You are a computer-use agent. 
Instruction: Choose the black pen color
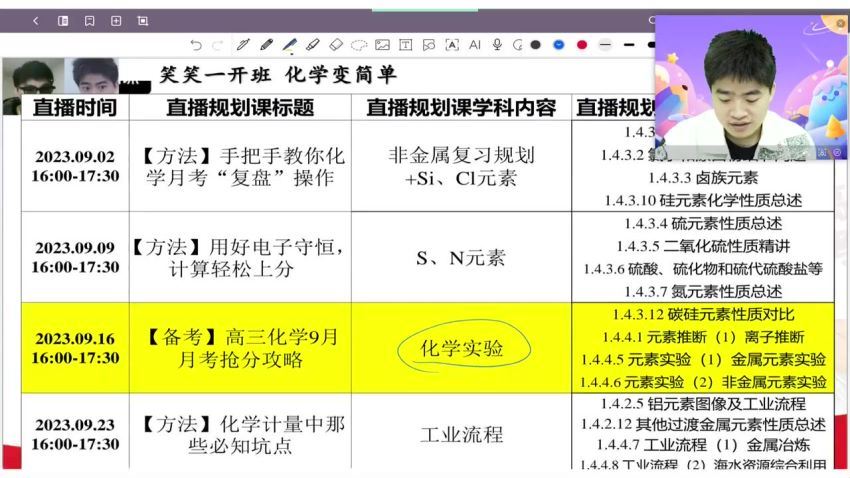(536, 45)
